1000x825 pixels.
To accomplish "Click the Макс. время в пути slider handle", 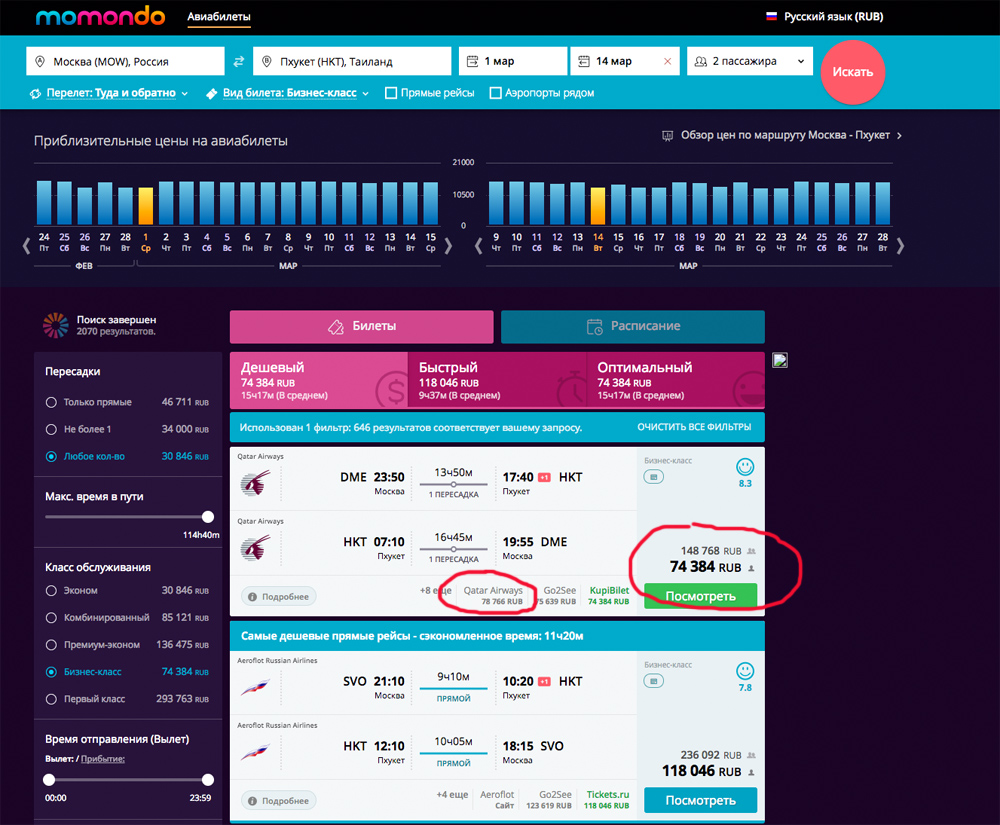I will click(207, 517).
